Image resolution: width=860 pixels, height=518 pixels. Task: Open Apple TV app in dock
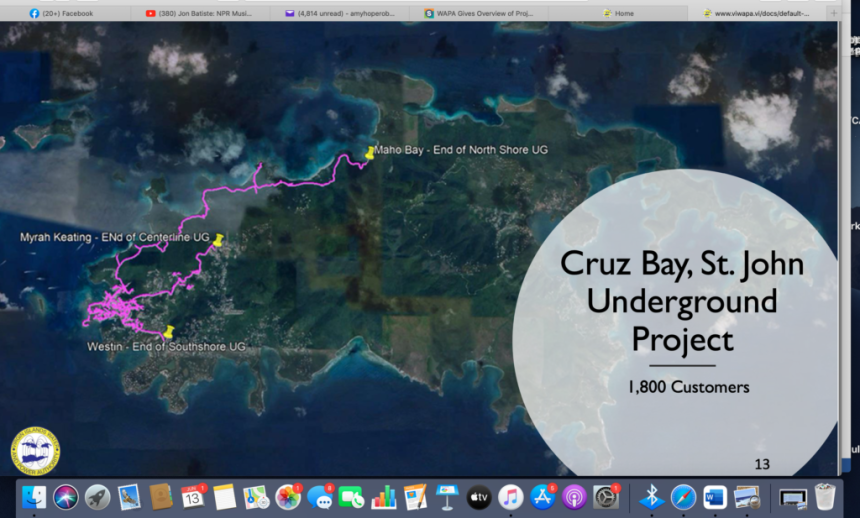pos(479,497)
